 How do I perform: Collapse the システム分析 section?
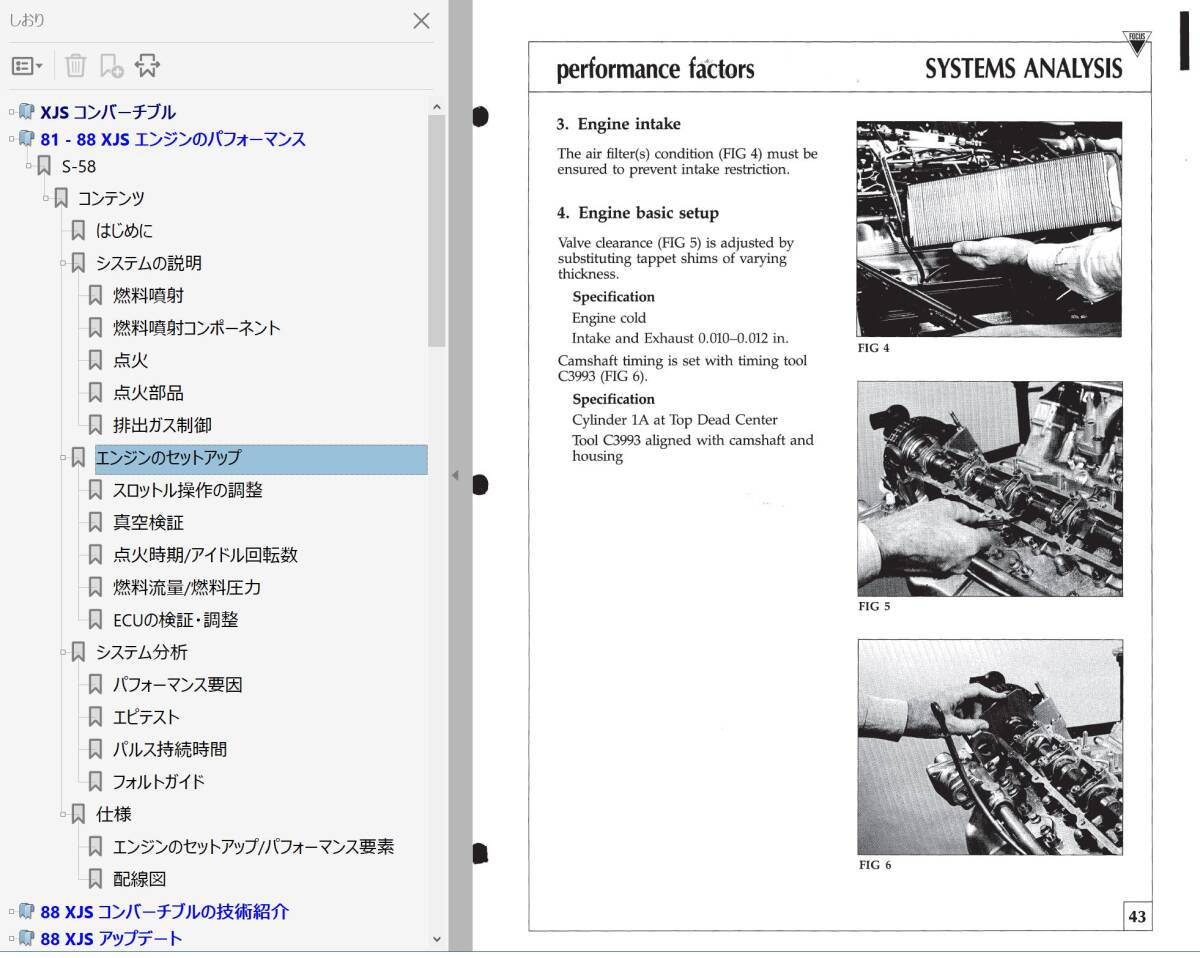(63, 653)
